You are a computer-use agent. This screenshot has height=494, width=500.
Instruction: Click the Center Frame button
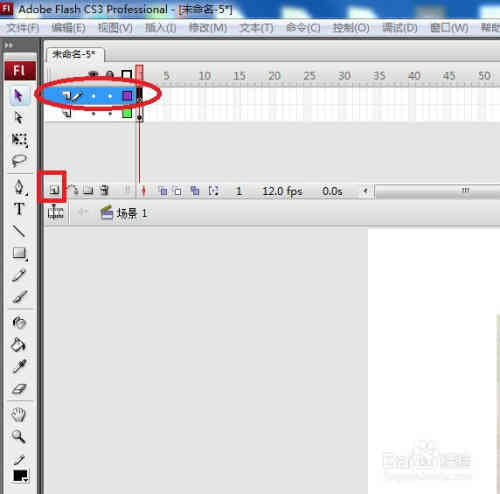click(144, 191)
